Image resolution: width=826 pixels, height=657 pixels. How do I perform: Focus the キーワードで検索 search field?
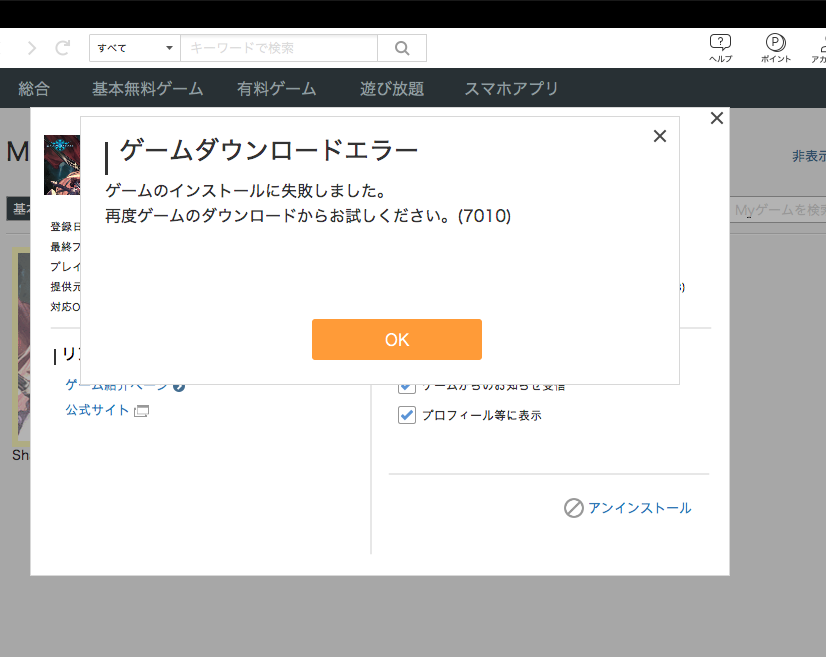coord(279,48)
